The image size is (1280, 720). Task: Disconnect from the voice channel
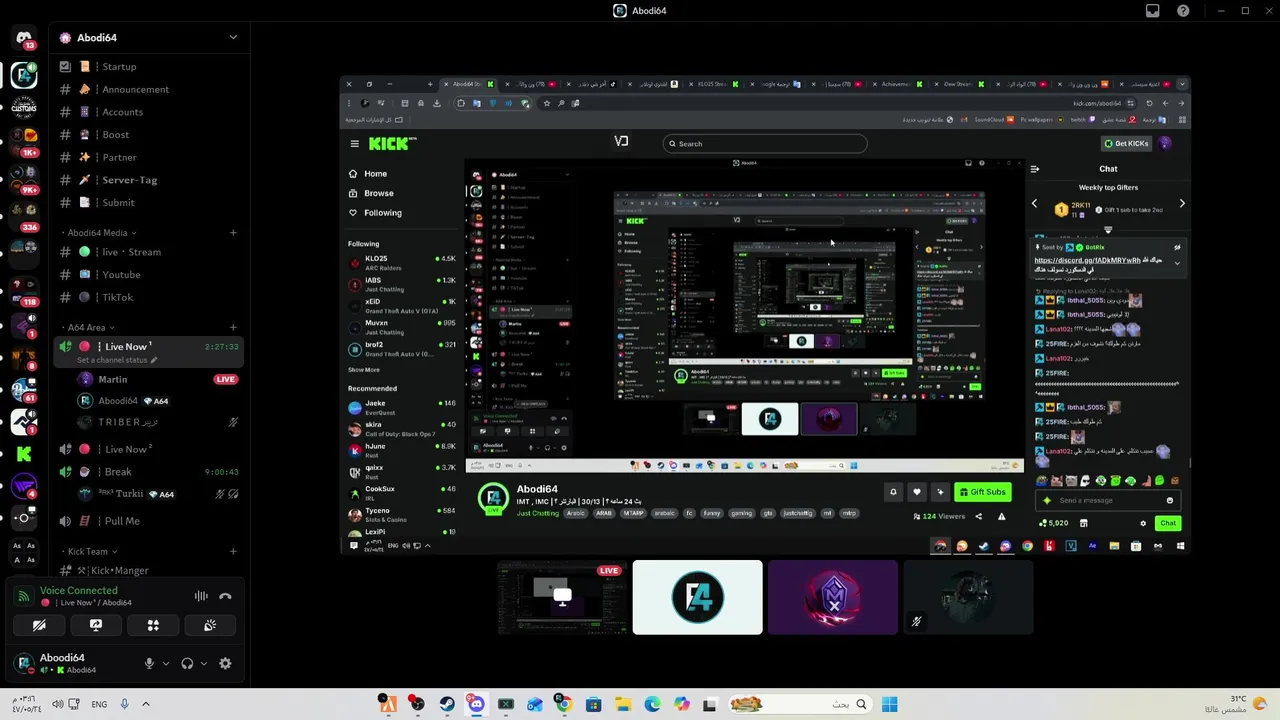tap(225, 596)
